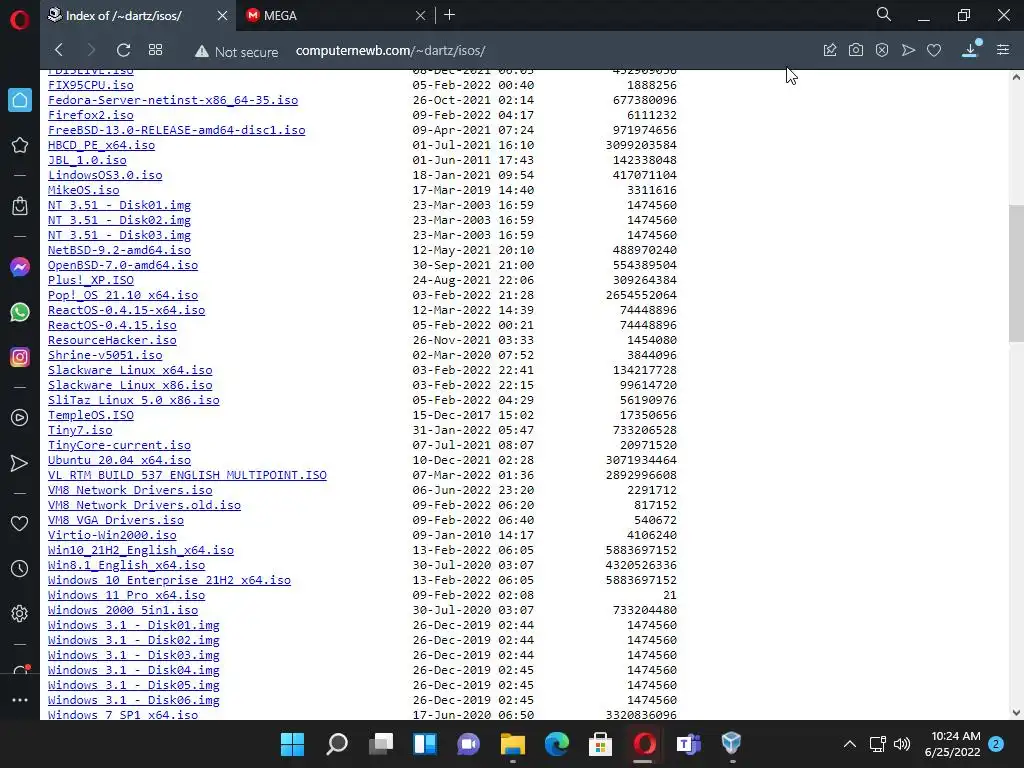Screen dimensions: 1024x768
Task: Open the downloads panel
Action: pos(970,50)
